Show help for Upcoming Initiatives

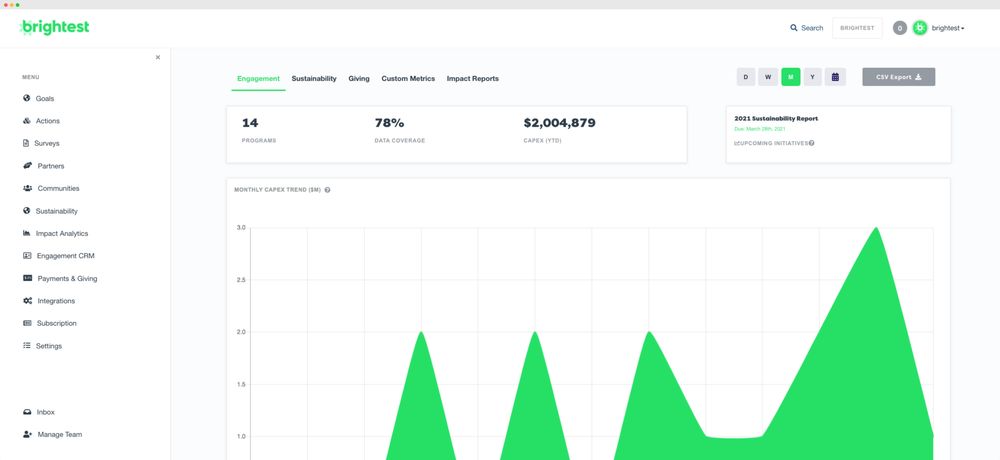point(811,143)
